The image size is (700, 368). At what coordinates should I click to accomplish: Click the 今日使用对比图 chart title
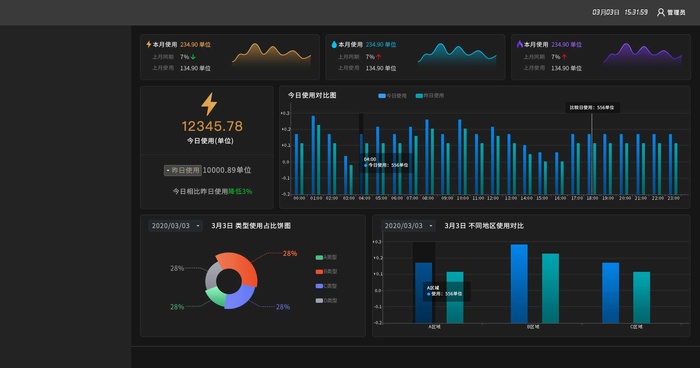pyautogui.click(x=312, y=95)
